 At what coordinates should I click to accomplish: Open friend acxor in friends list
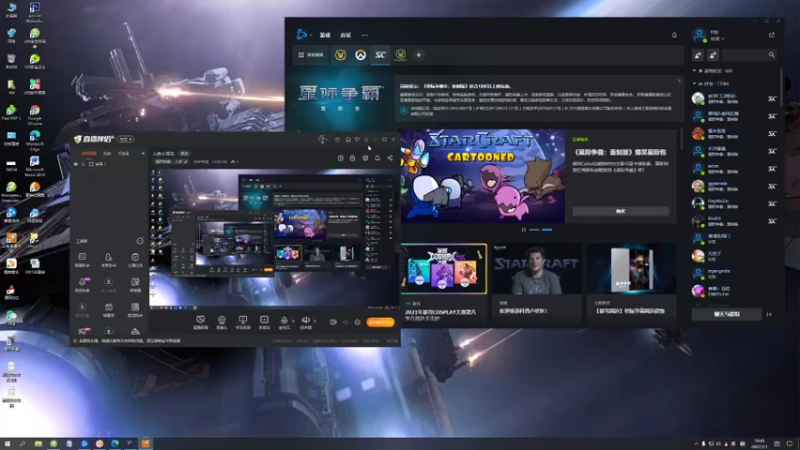coord(735,168)
